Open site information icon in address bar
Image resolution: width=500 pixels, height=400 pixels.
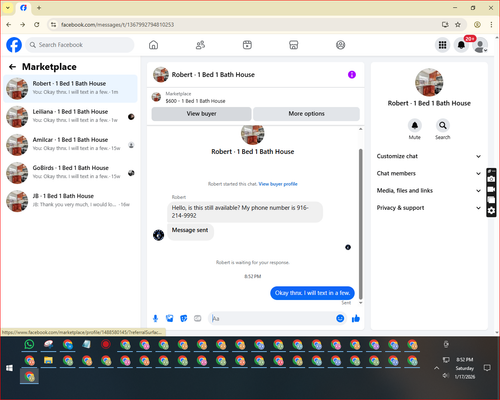(53, 24)
